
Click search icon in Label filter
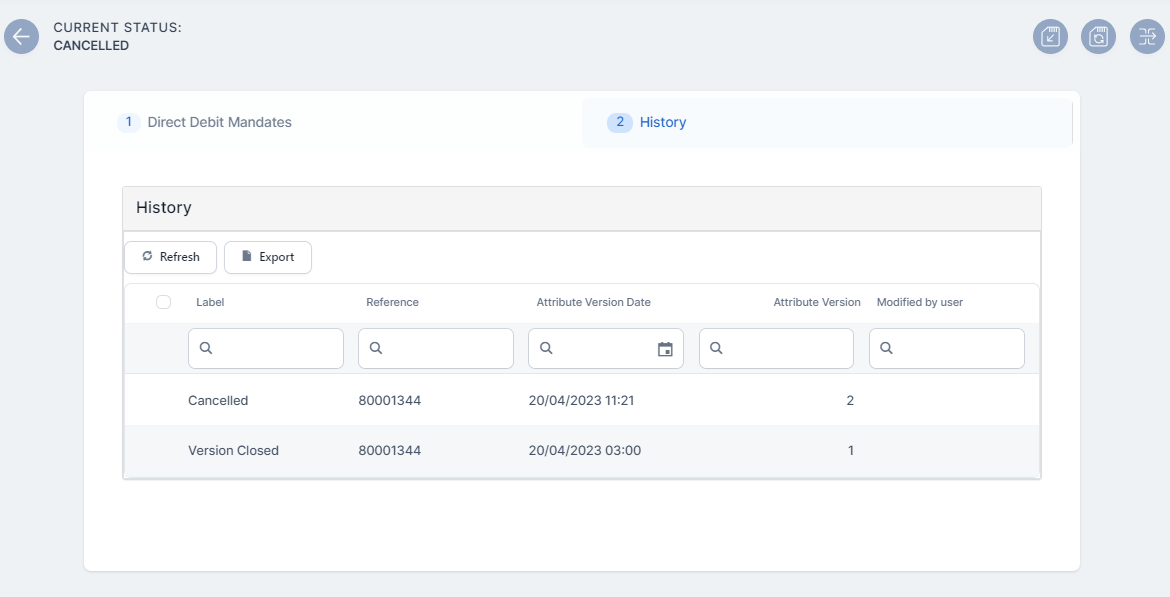[206, 349]
